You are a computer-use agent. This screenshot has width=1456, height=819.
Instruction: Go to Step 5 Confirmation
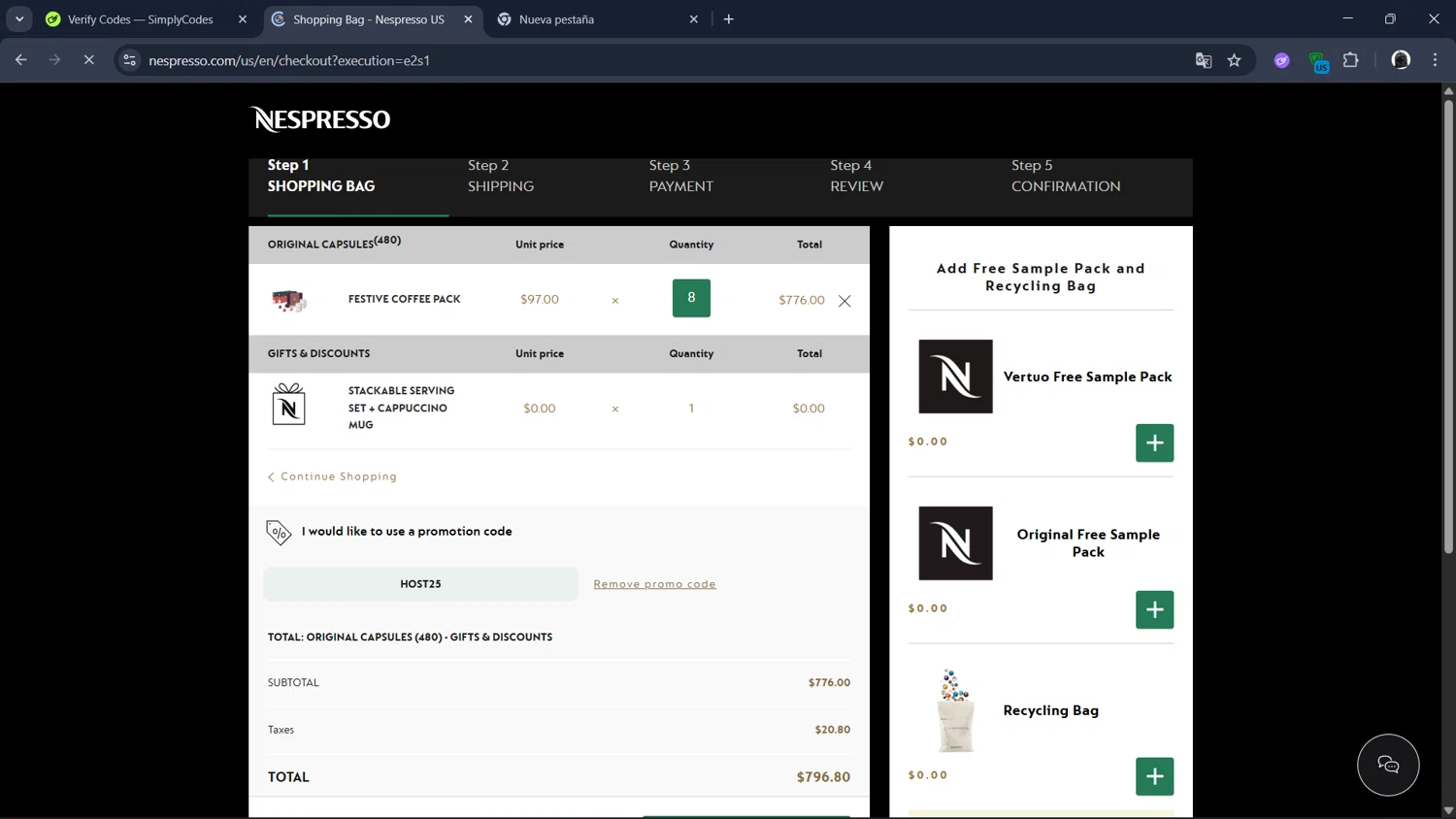(x=1066, y=176)
